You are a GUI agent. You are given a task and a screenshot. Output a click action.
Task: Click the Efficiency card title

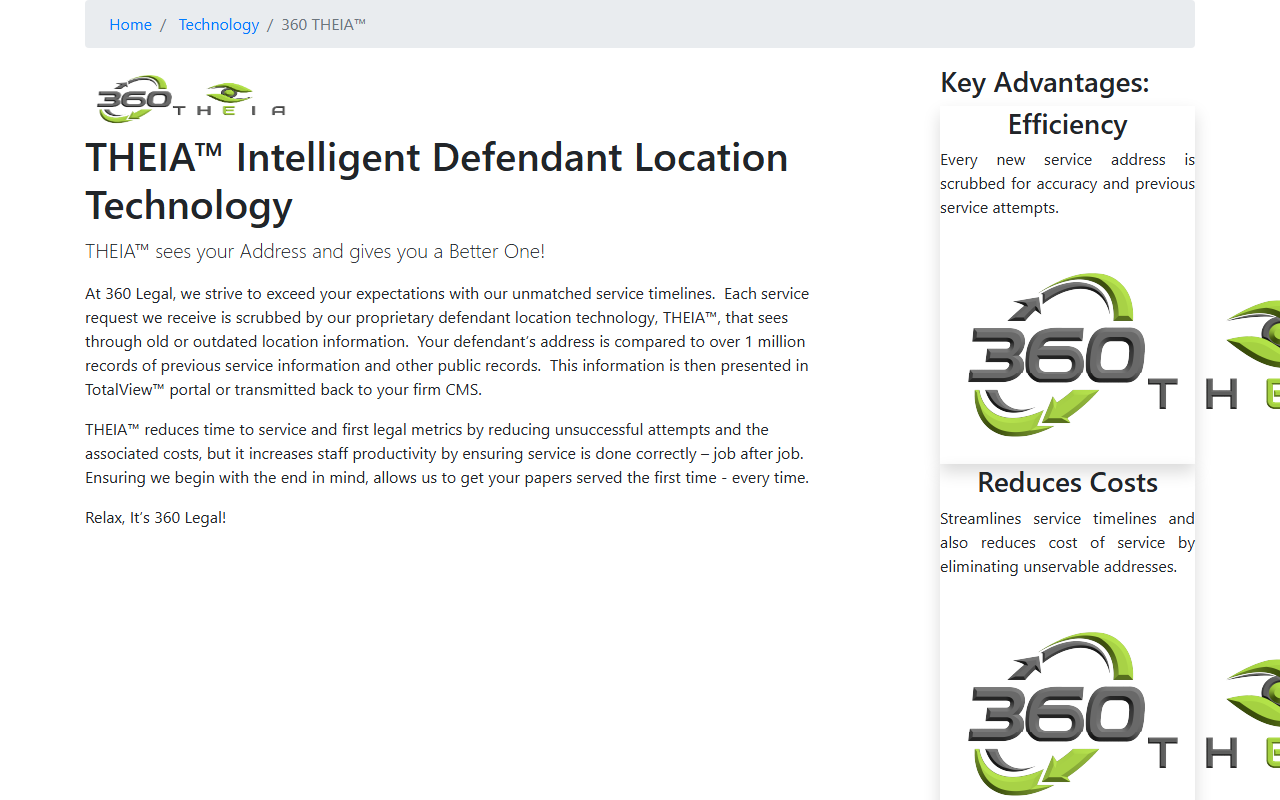pos(1067,124)
